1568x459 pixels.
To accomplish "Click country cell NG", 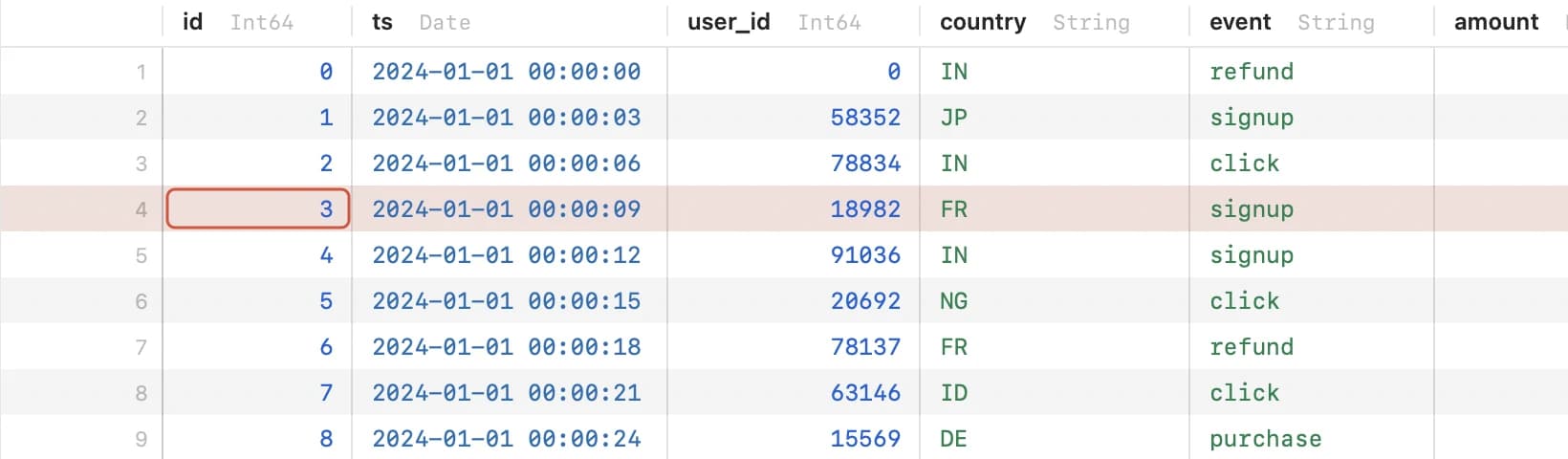I will [1055, 301].
